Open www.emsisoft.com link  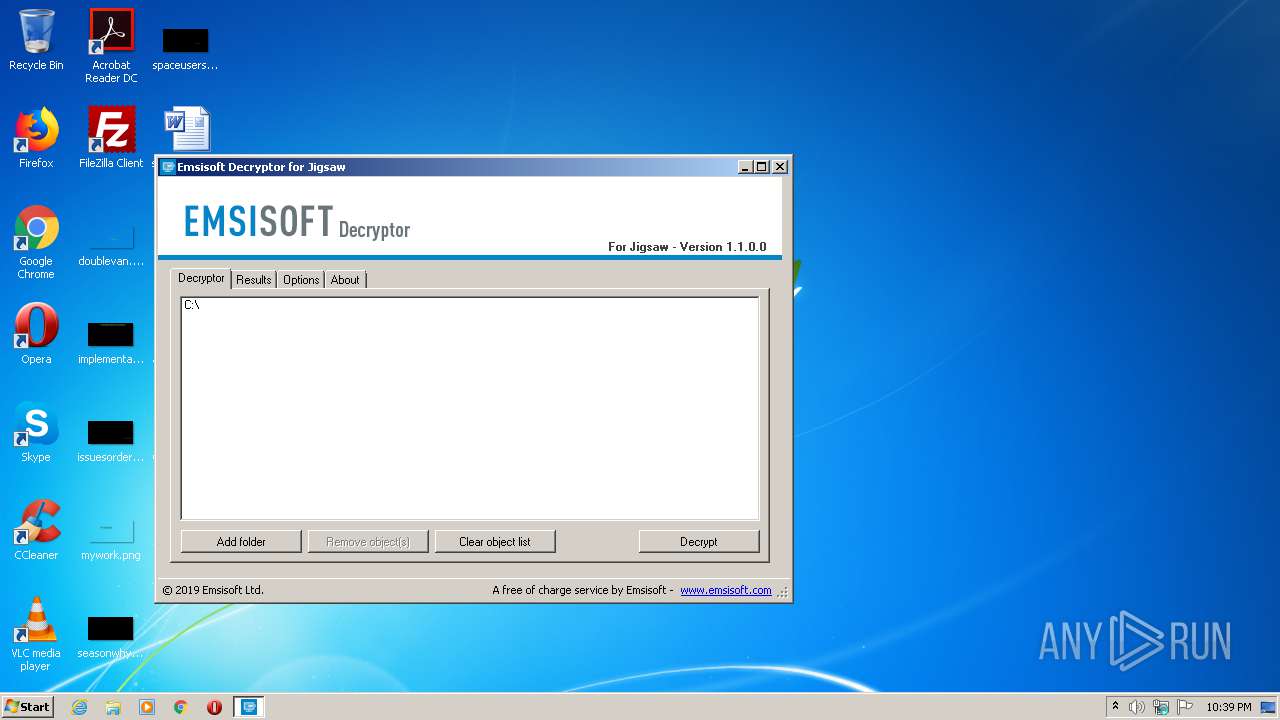coord(726,590)
